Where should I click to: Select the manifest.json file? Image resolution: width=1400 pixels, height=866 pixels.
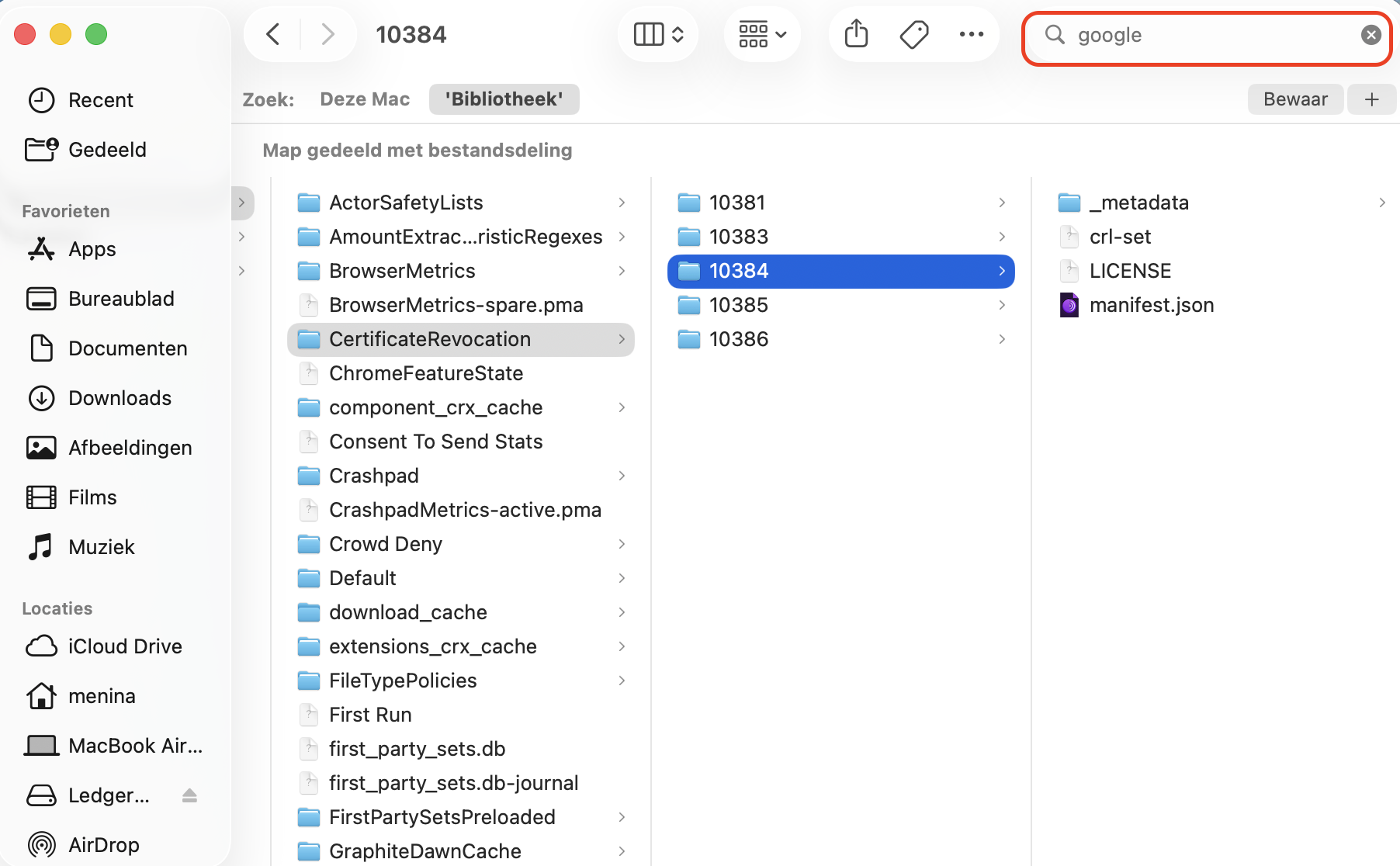point(1152,304)
